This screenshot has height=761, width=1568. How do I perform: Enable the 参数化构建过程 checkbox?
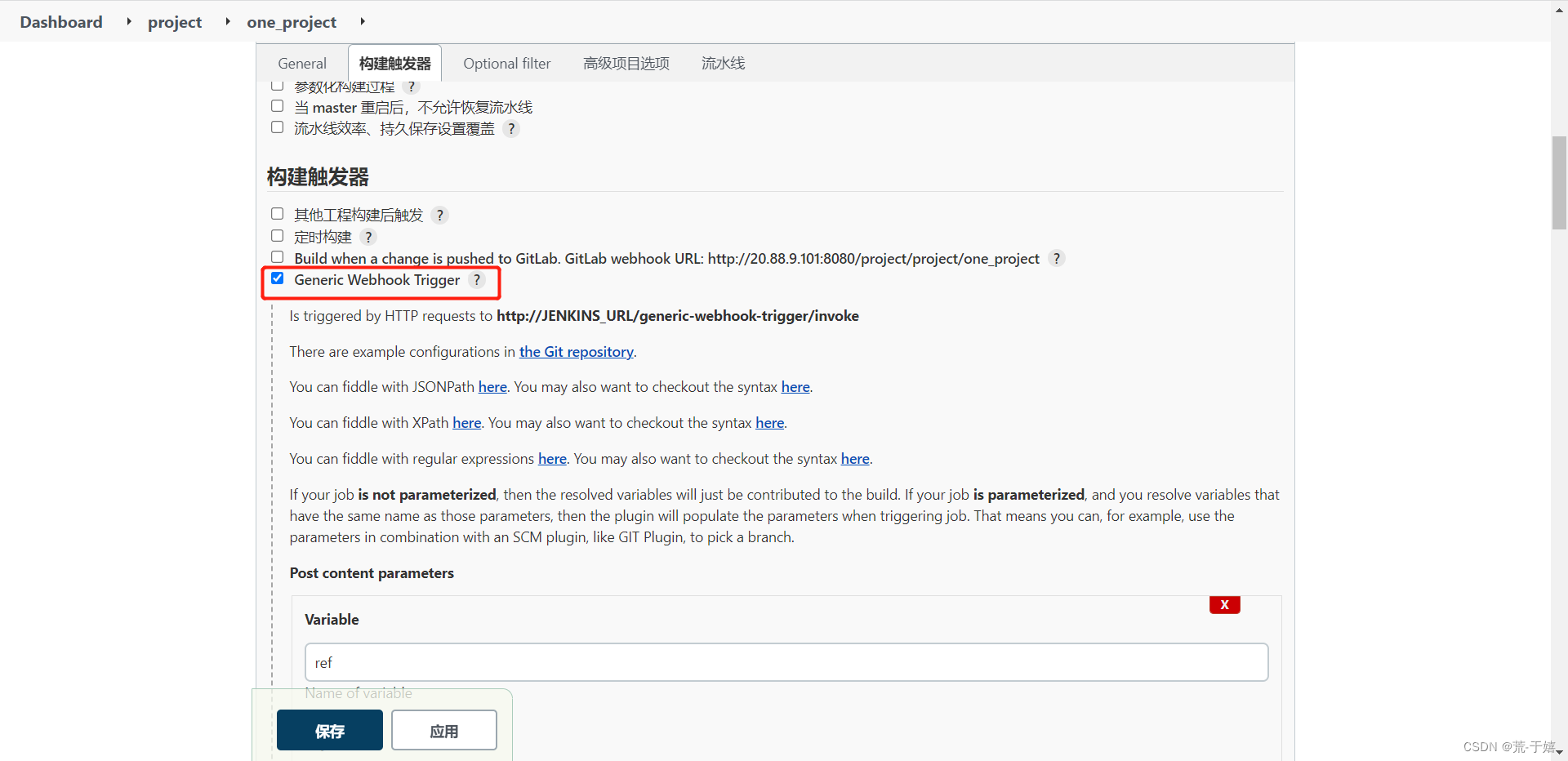coord(277,84)
